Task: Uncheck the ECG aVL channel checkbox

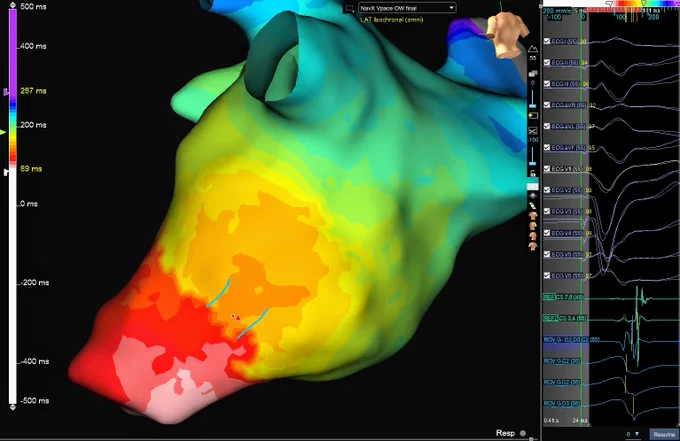Action: click(x=547, y=126)
